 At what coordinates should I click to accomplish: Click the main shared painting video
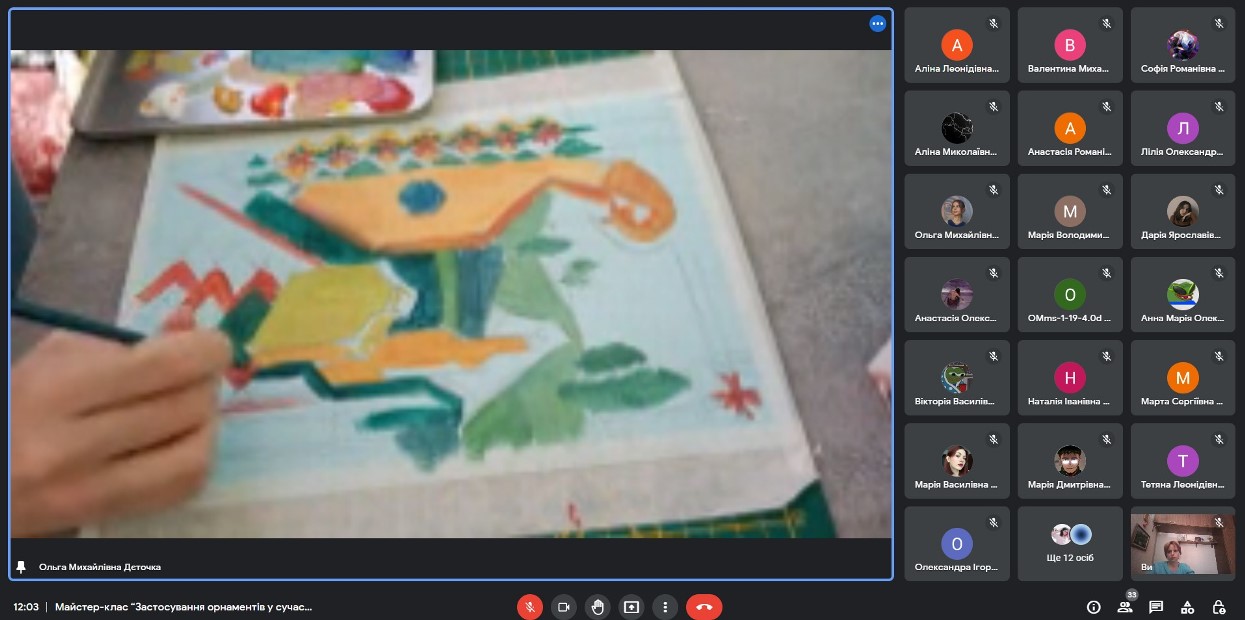(x=450, y=294)
